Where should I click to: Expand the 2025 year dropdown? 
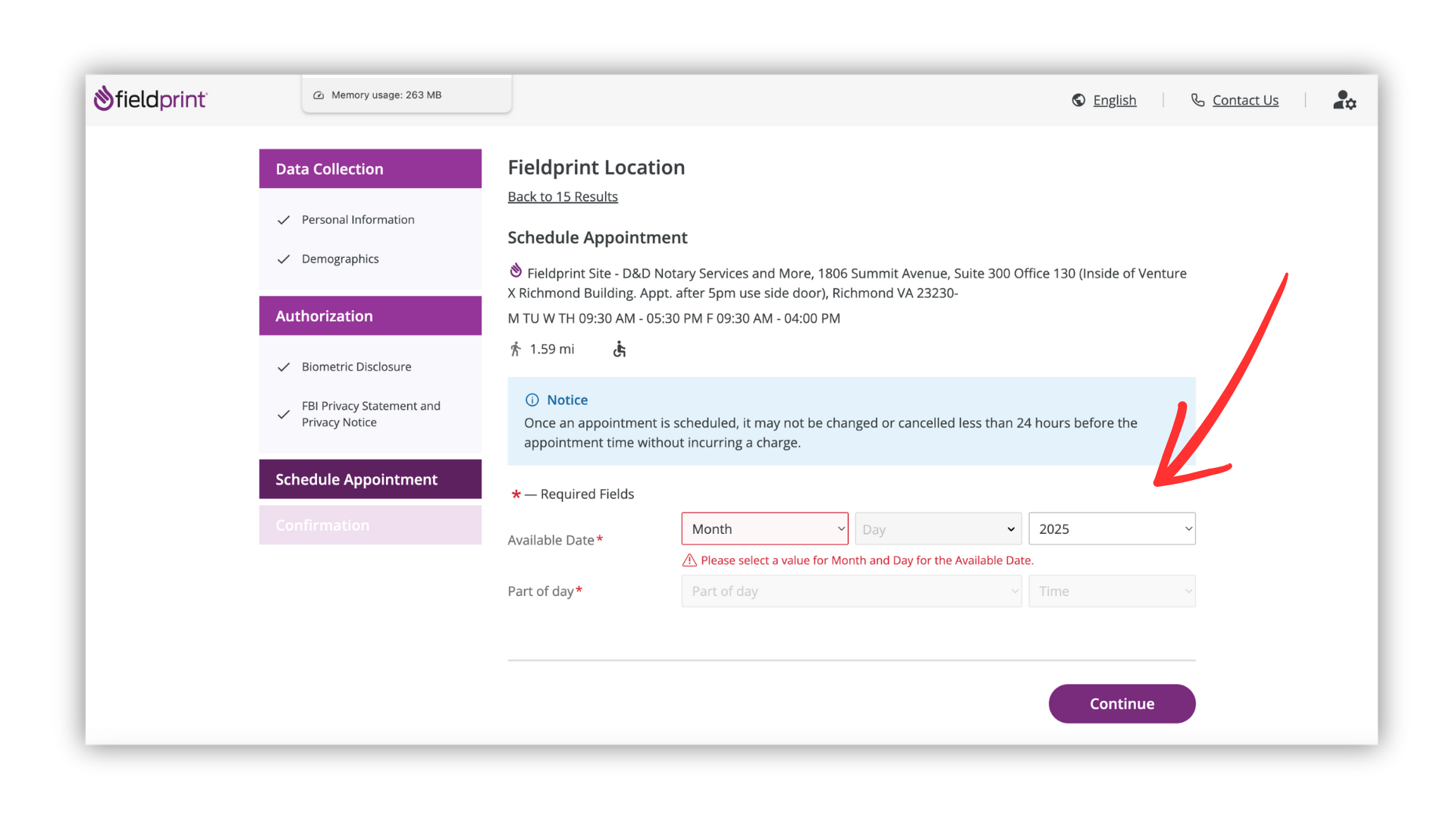pyautogui.click(x=1112, y=529)
